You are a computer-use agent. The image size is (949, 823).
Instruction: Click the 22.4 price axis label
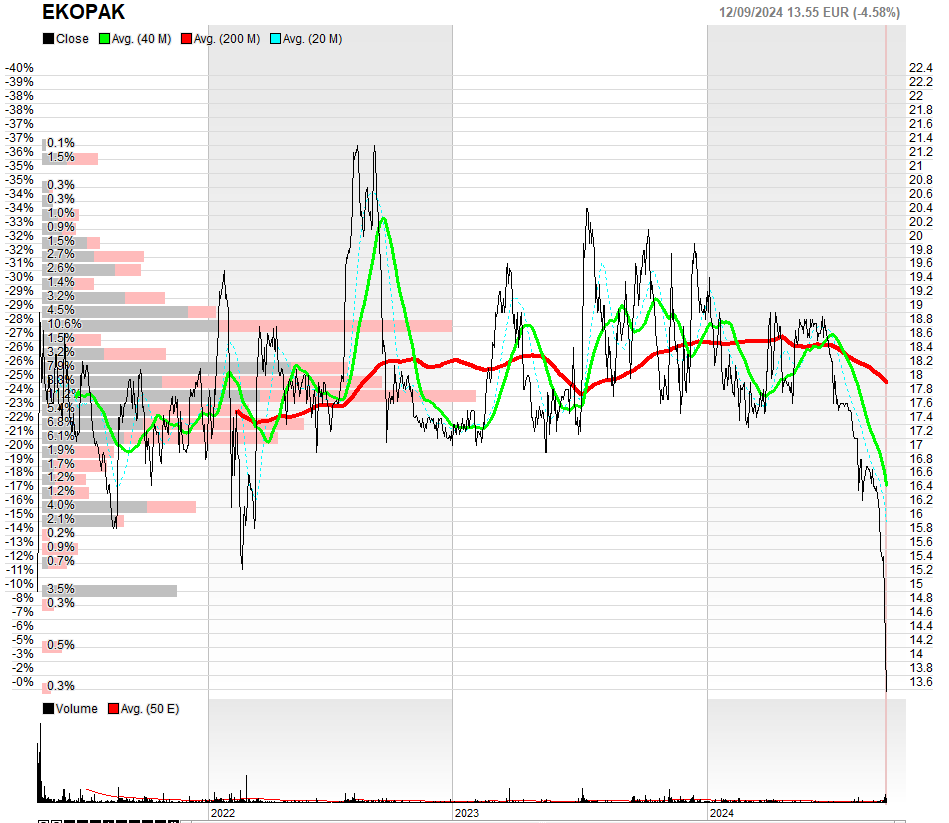pos(921,68)
